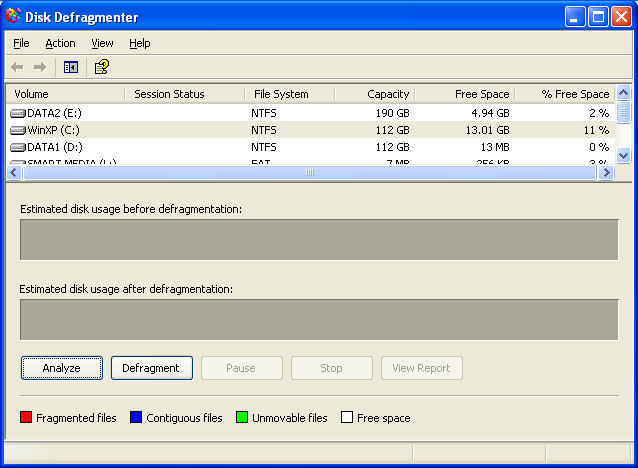The width and height of the screenshot is (638, 468).
Task: Click the blue Contiguous files swatch
Action: click(x=136, y=417)
